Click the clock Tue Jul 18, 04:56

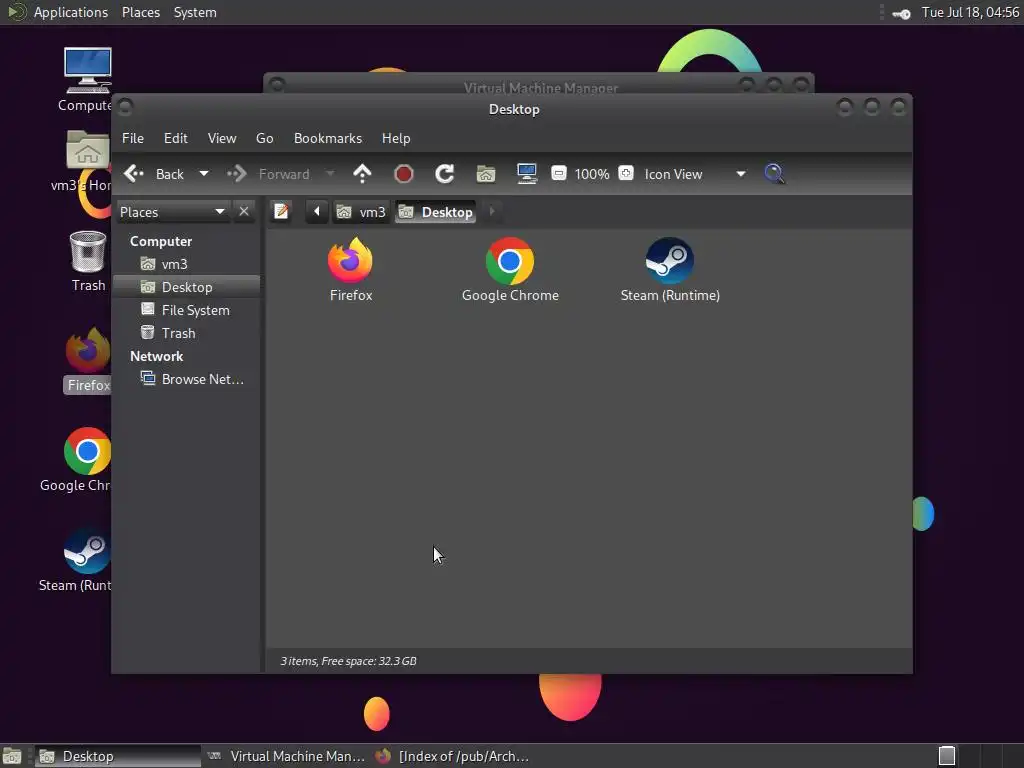970,12
